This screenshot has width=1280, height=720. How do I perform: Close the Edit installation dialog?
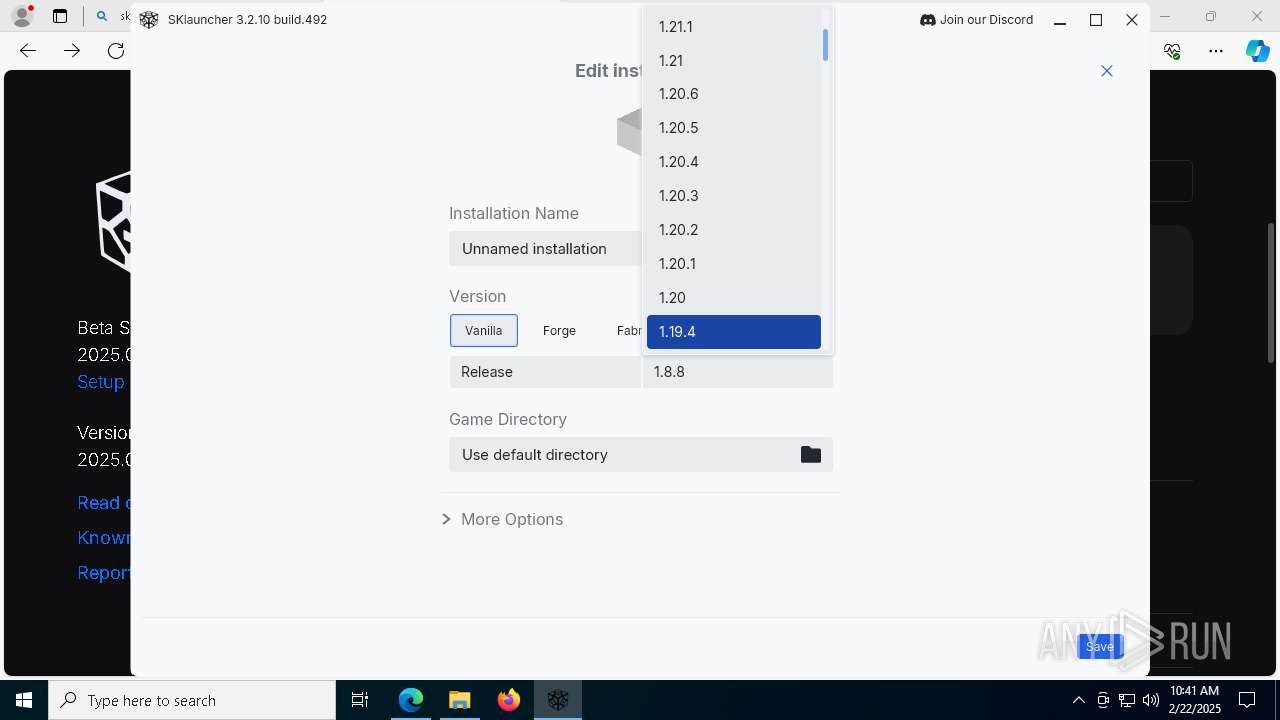[x=1107, y=71]
